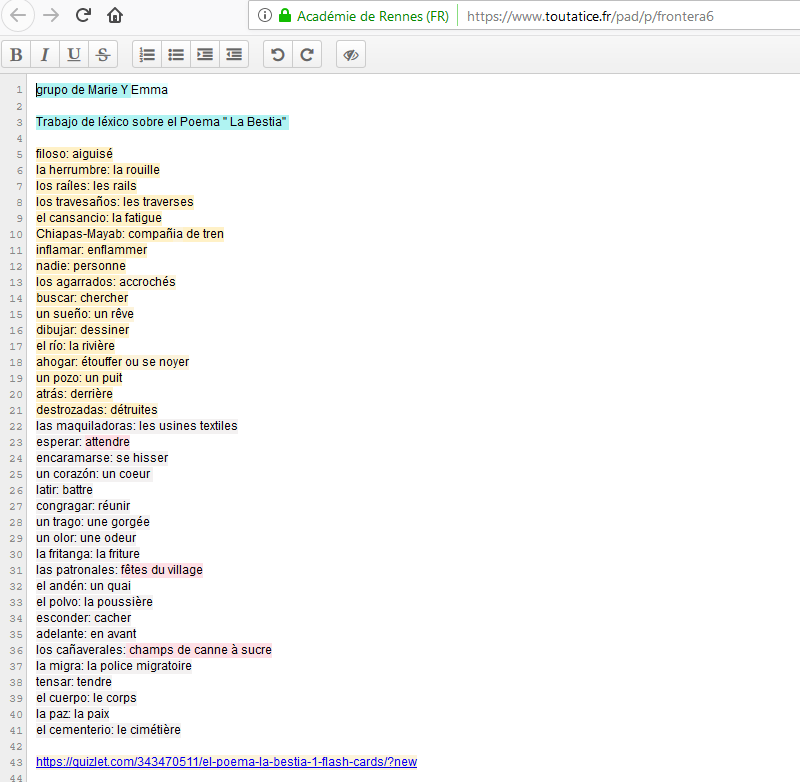This screenshot has width=800, height=782.
Task: Click the green padlock Académie de Rennes
Action: click(x=285, y=16)
